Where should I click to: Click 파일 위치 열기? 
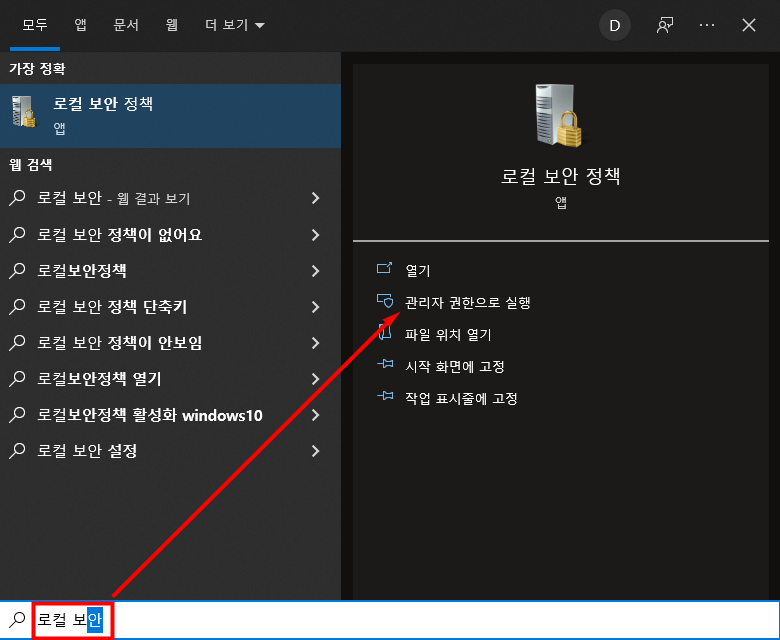point(448,334)
